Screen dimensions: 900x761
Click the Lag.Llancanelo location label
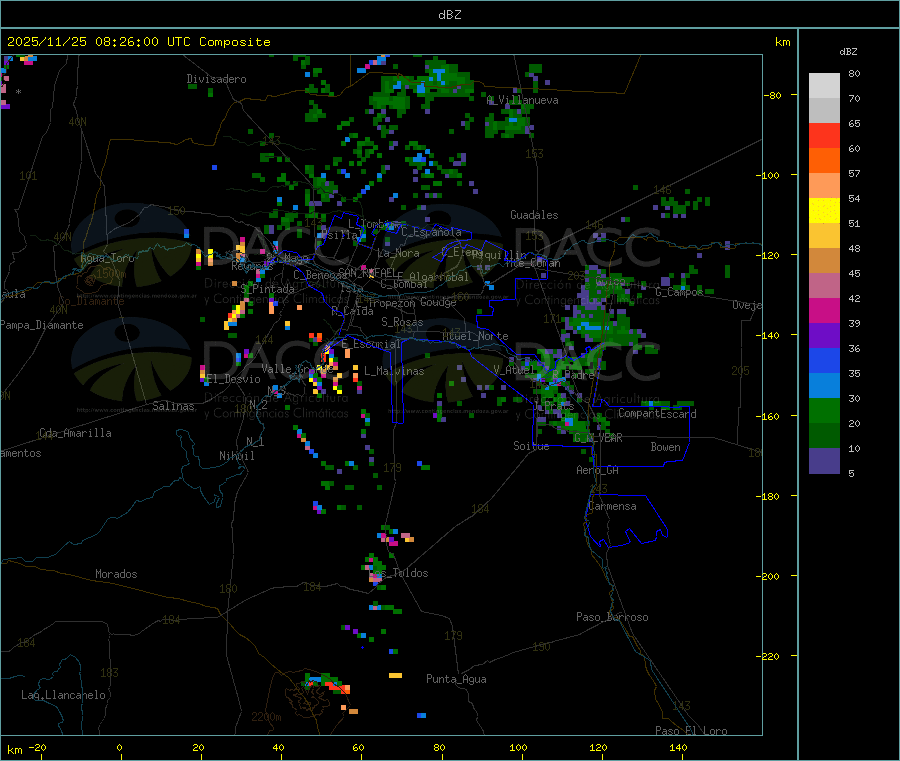(64, 695)
